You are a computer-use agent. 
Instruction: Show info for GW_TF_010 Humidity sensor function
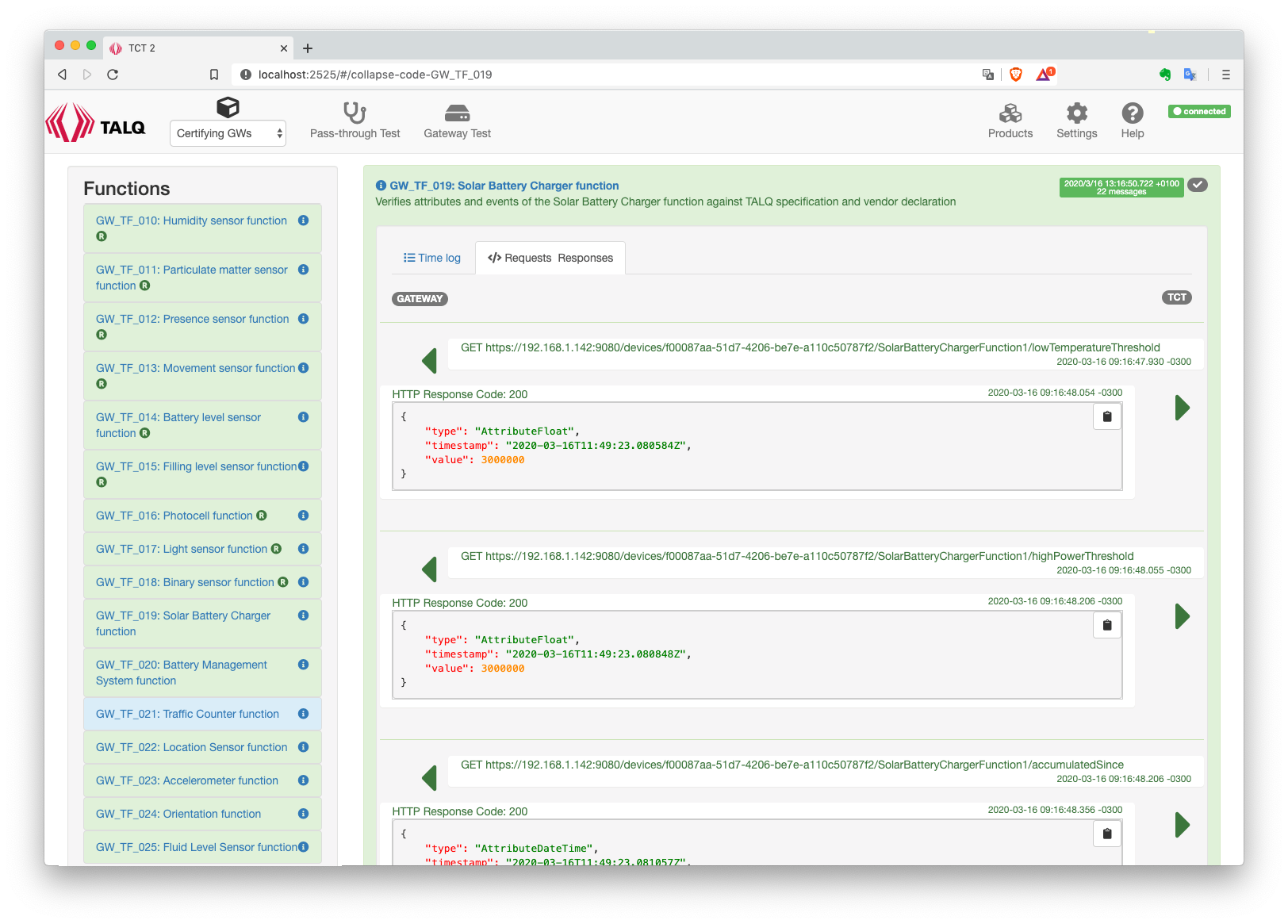[303, 220]
